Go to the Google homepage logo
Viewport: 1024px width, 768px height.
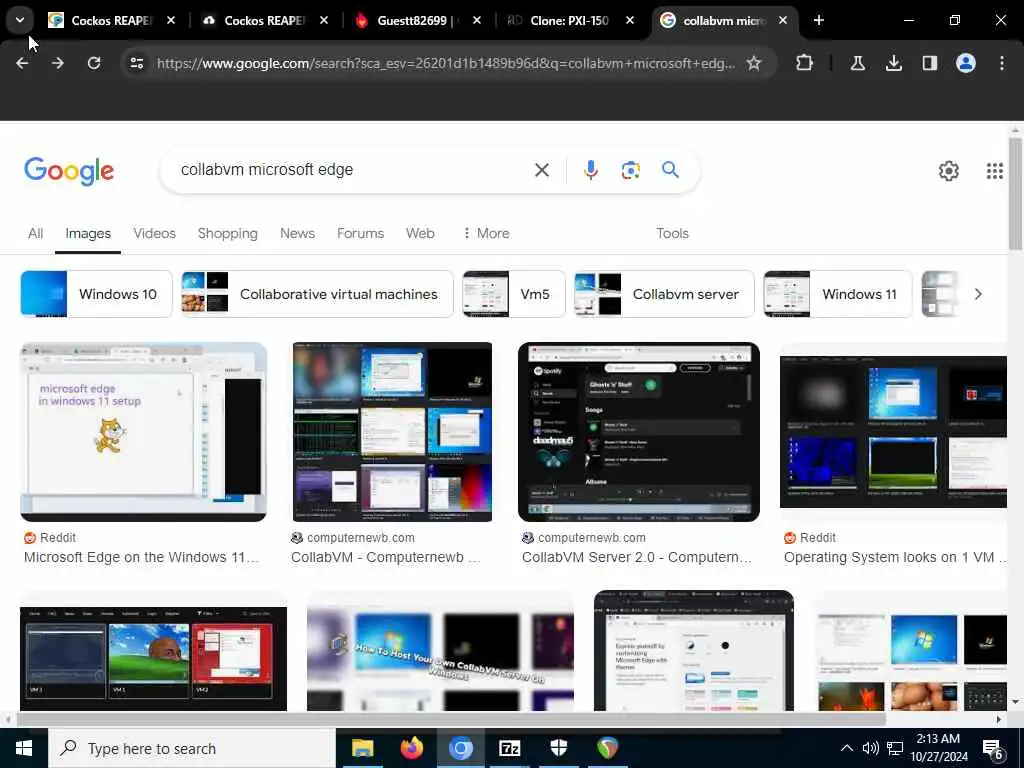click(x=69, y=170)
